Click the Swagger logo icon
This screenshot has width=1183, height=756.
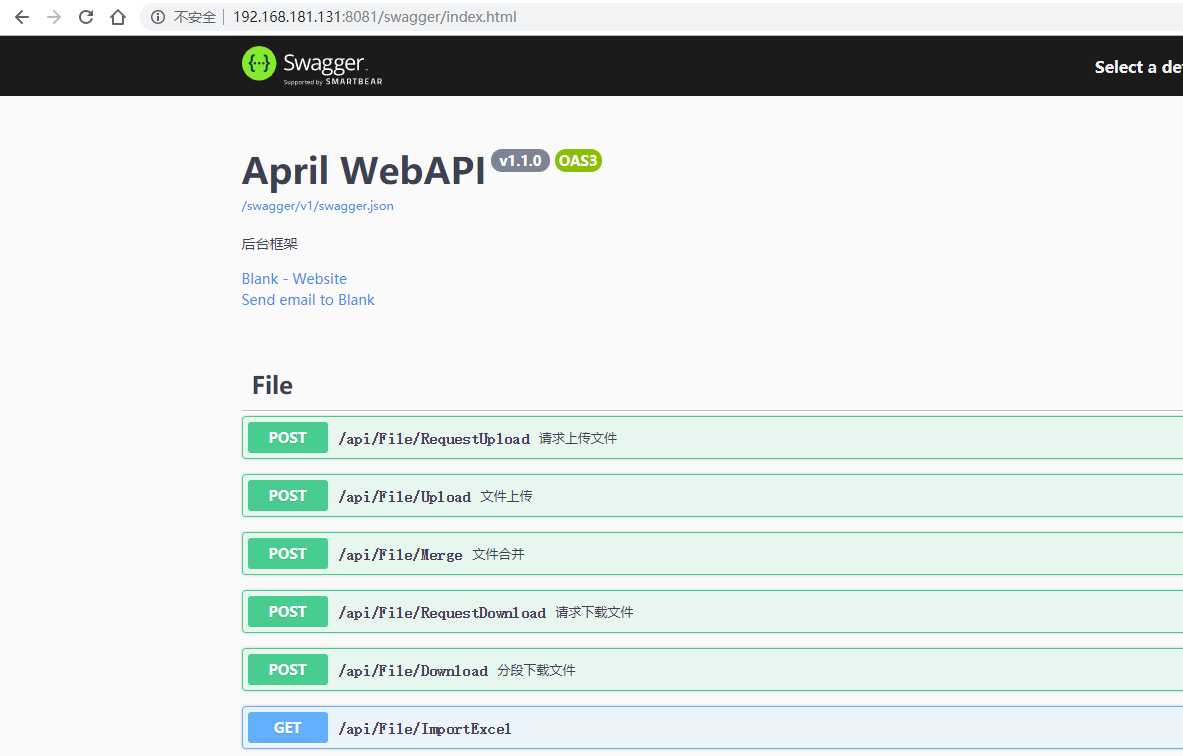259,63
